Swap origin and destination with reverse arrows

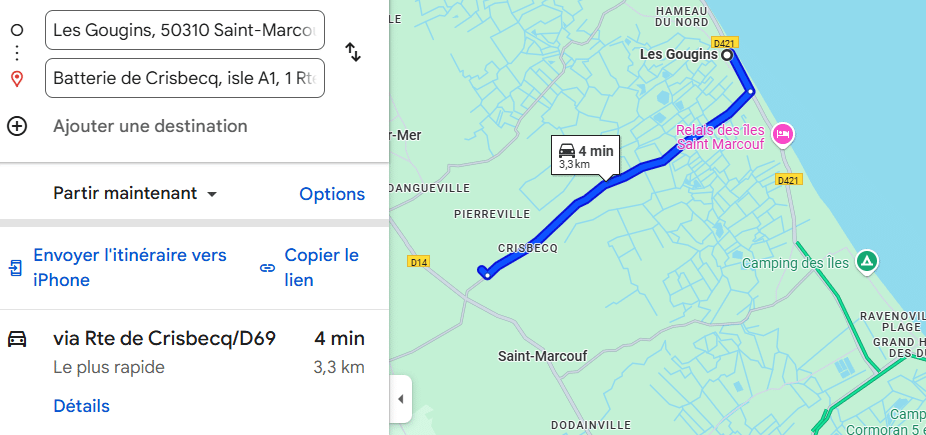[x=352, y=52]
